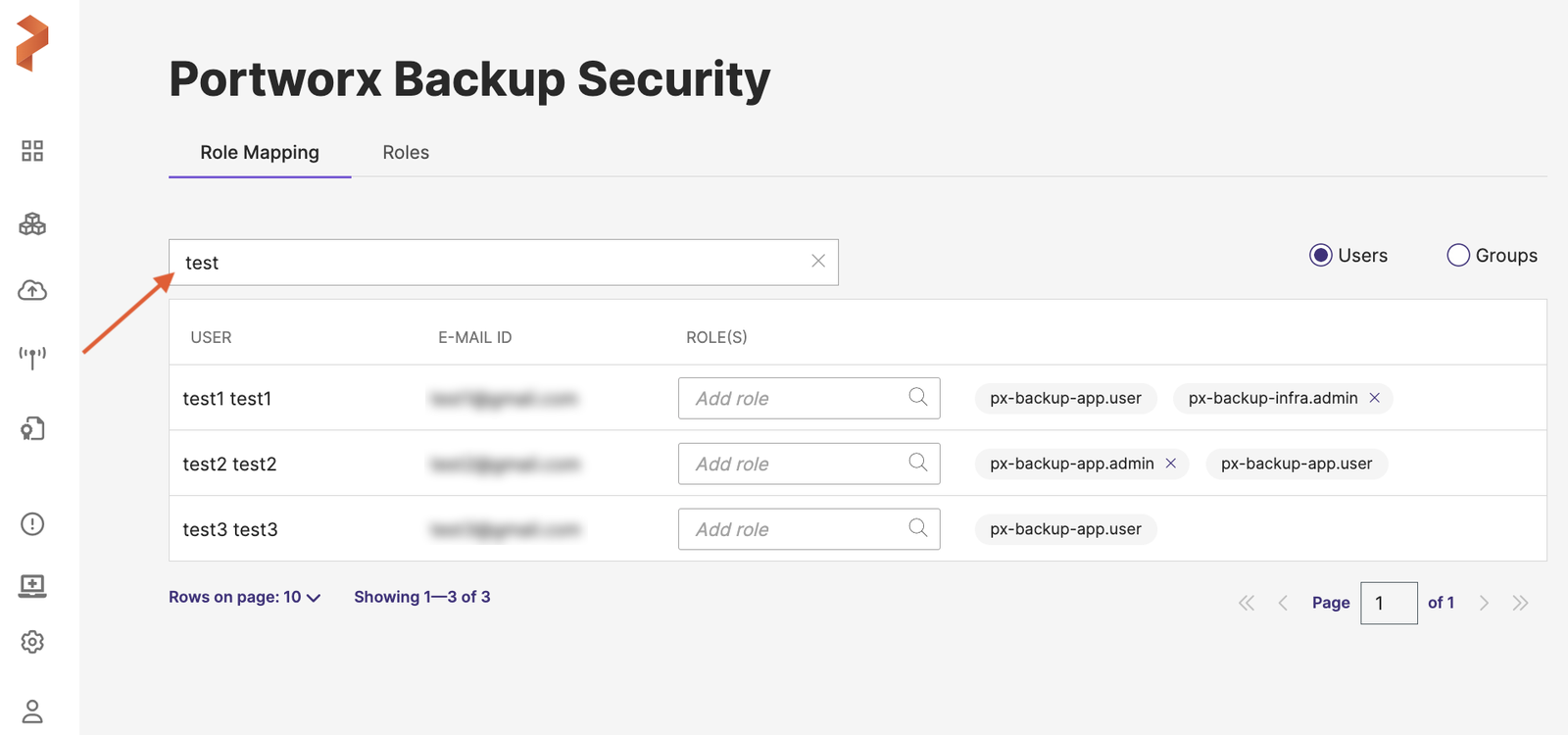The width and height of the screenshot is (1568, 735).
Task: Open the settings gear icon in sidebar
Action: click(32, 642)
